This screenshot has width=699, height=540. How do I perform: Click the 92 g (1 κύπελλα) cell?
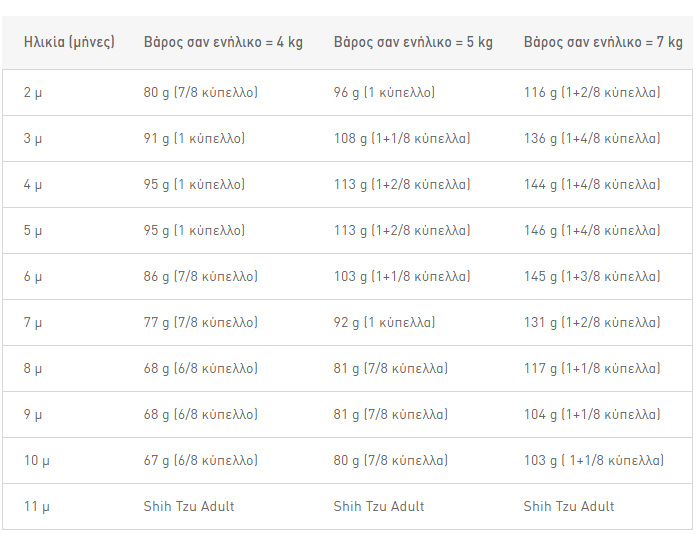click(384, 322)
